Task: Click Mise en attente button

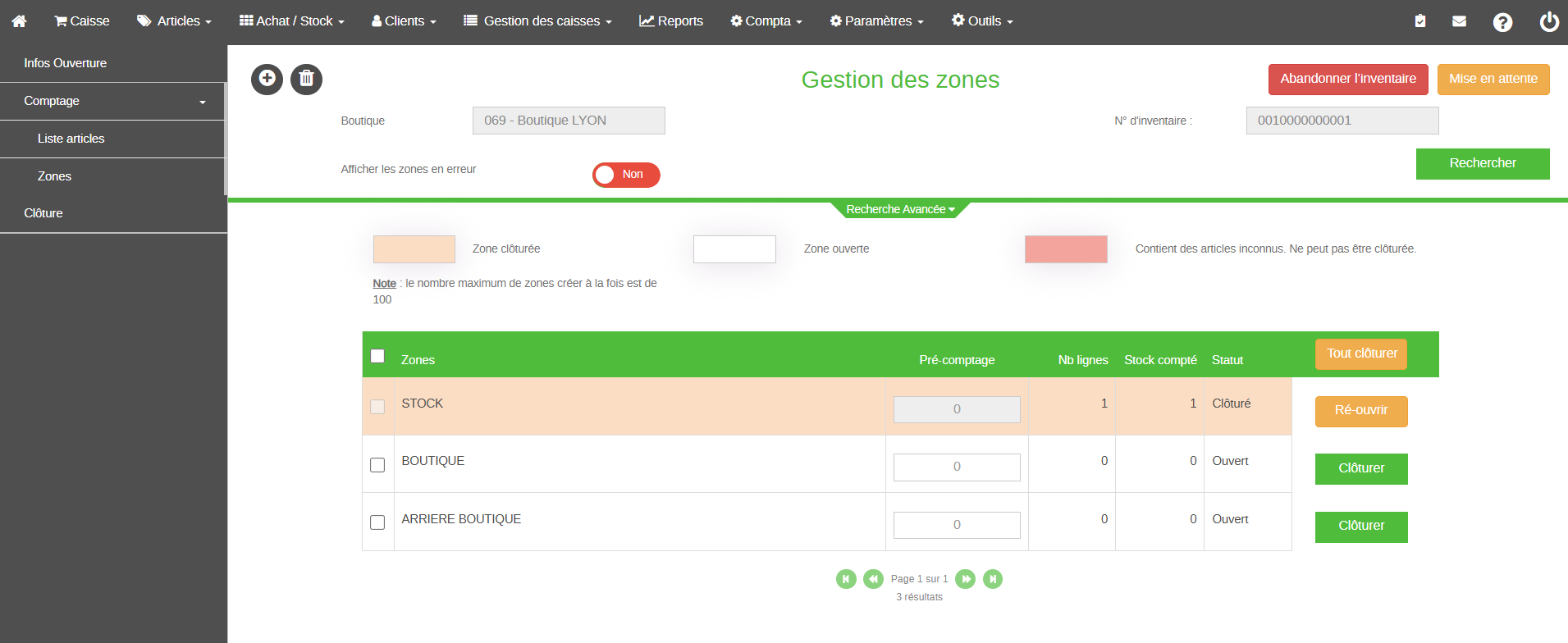Action: pos(1493,80)
